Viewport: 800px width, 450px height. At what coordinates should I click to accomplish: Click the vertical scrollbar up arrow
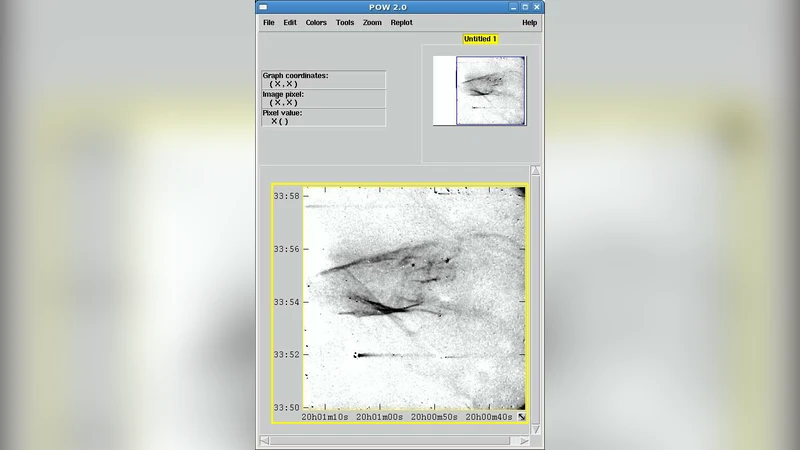click(x=536, y=171)
